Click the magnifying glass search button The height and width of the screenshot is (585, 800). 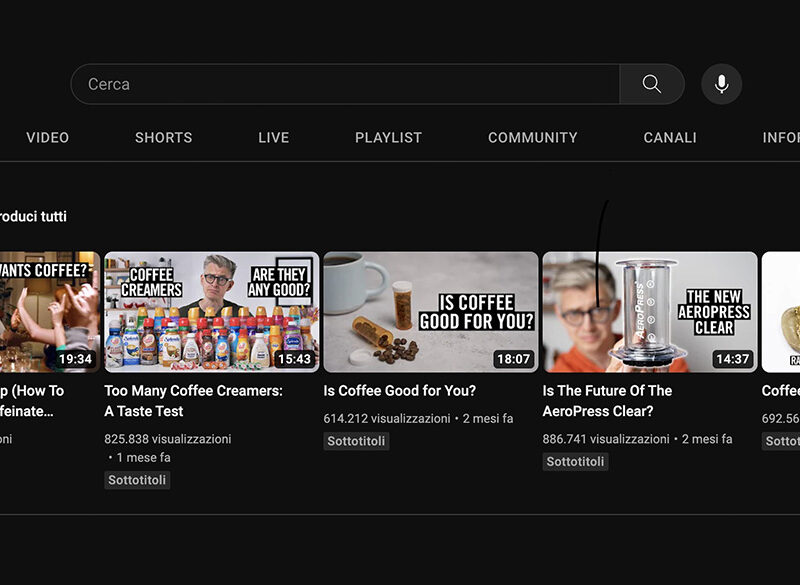click(652, 84)
